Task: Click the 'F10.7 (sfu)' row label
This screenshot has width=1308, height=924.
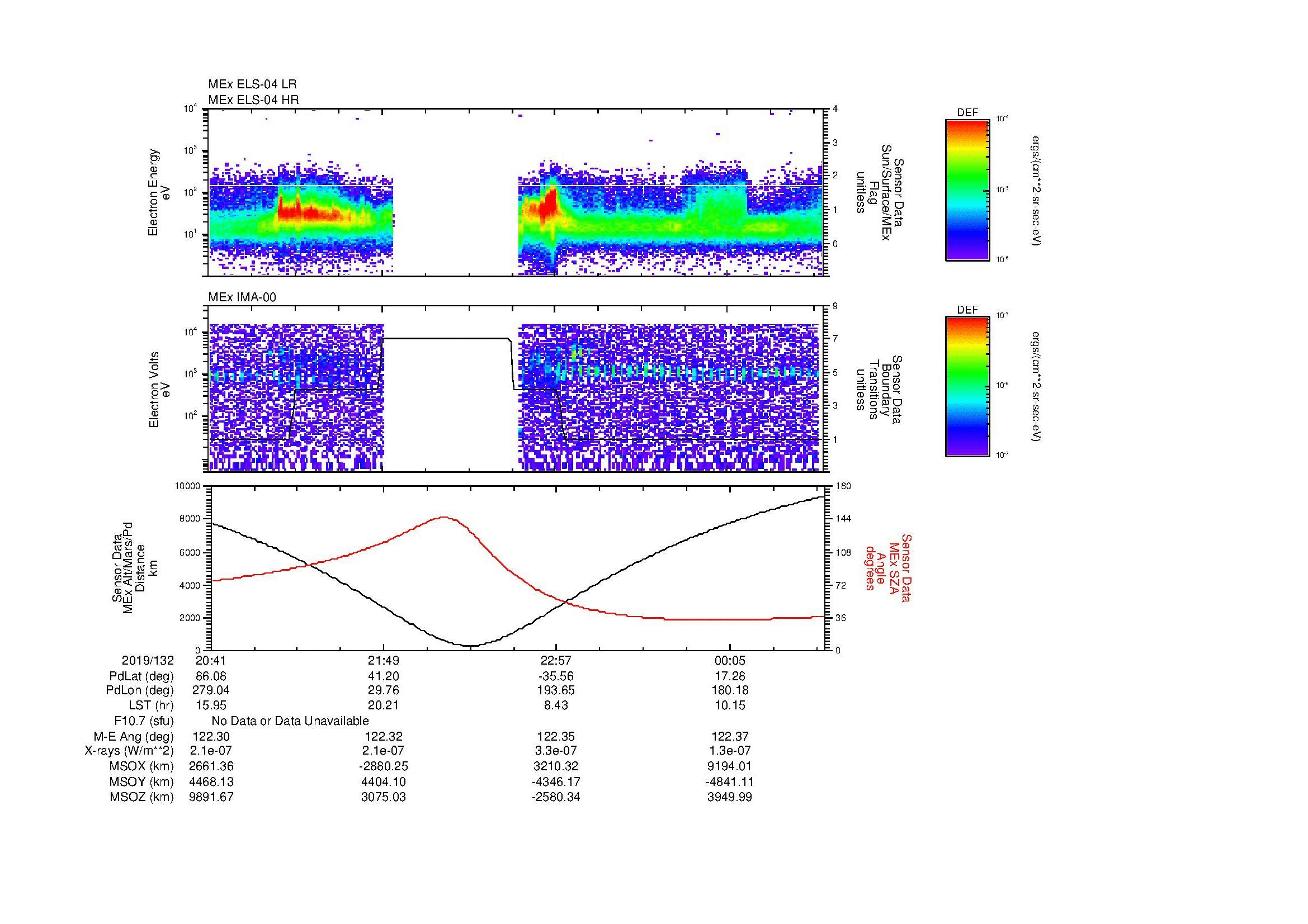Action: [144, 721]
